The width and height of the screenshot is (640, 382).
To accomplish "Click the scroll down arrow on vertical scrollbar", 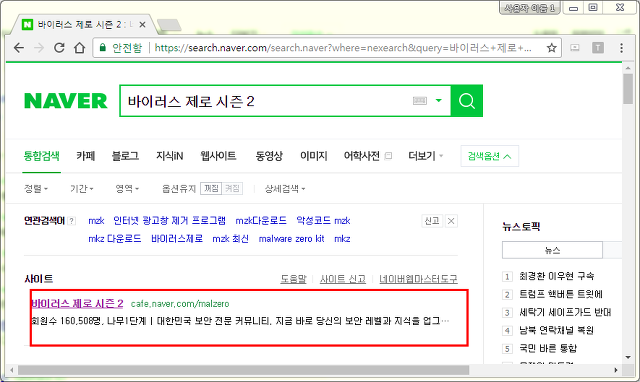I will (628, 358).
